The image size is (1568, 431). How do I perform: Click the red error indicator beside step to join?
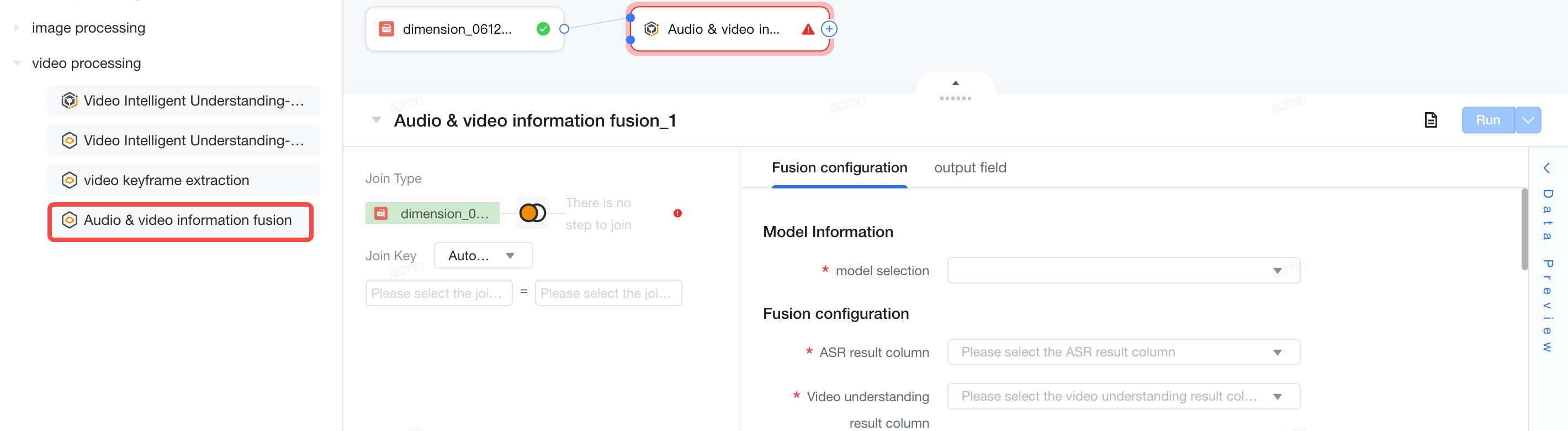point(677,213)
